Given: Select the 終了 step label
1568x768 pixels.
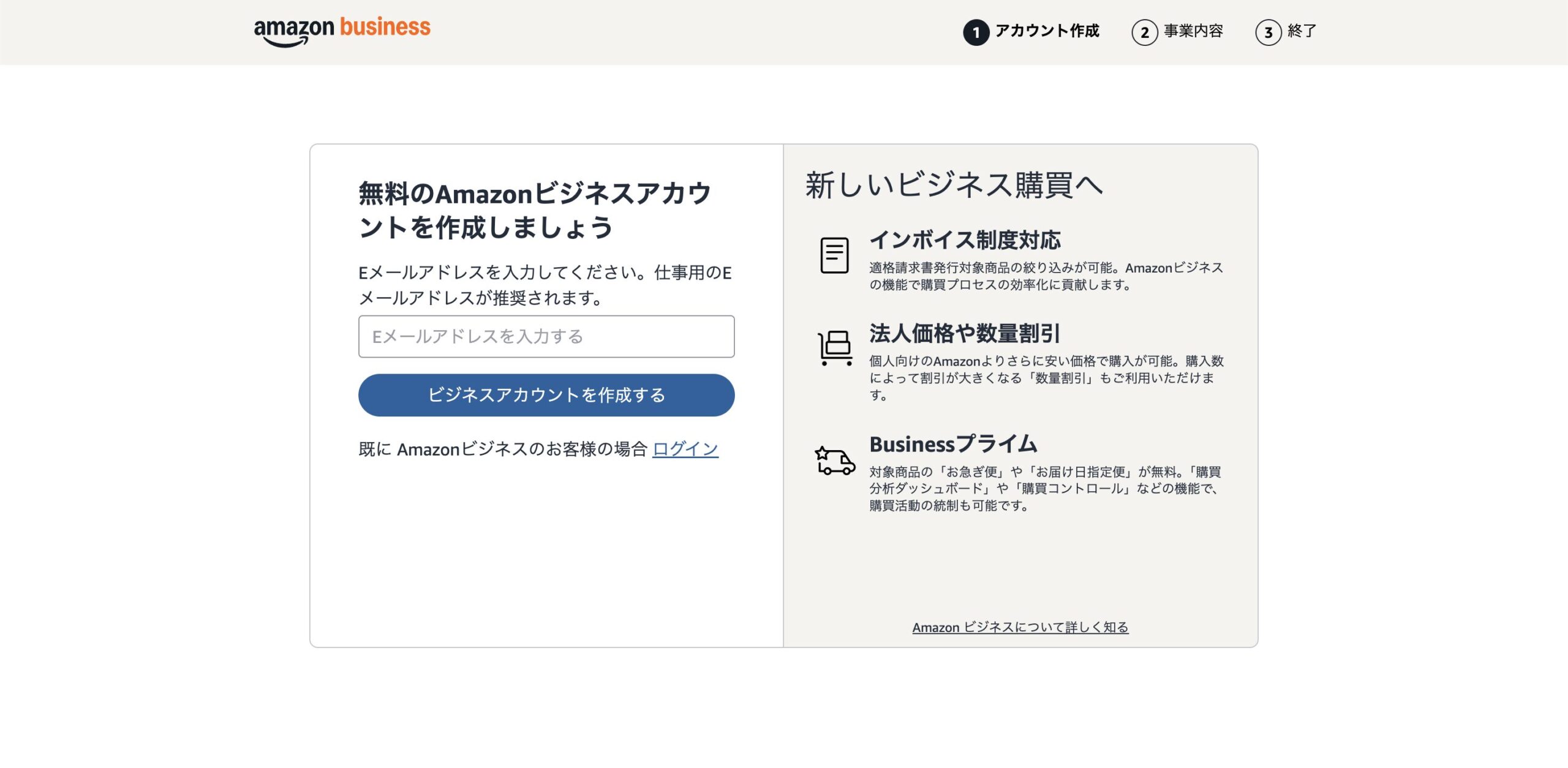Looking at the screenshot, I should coord(1302,31).
